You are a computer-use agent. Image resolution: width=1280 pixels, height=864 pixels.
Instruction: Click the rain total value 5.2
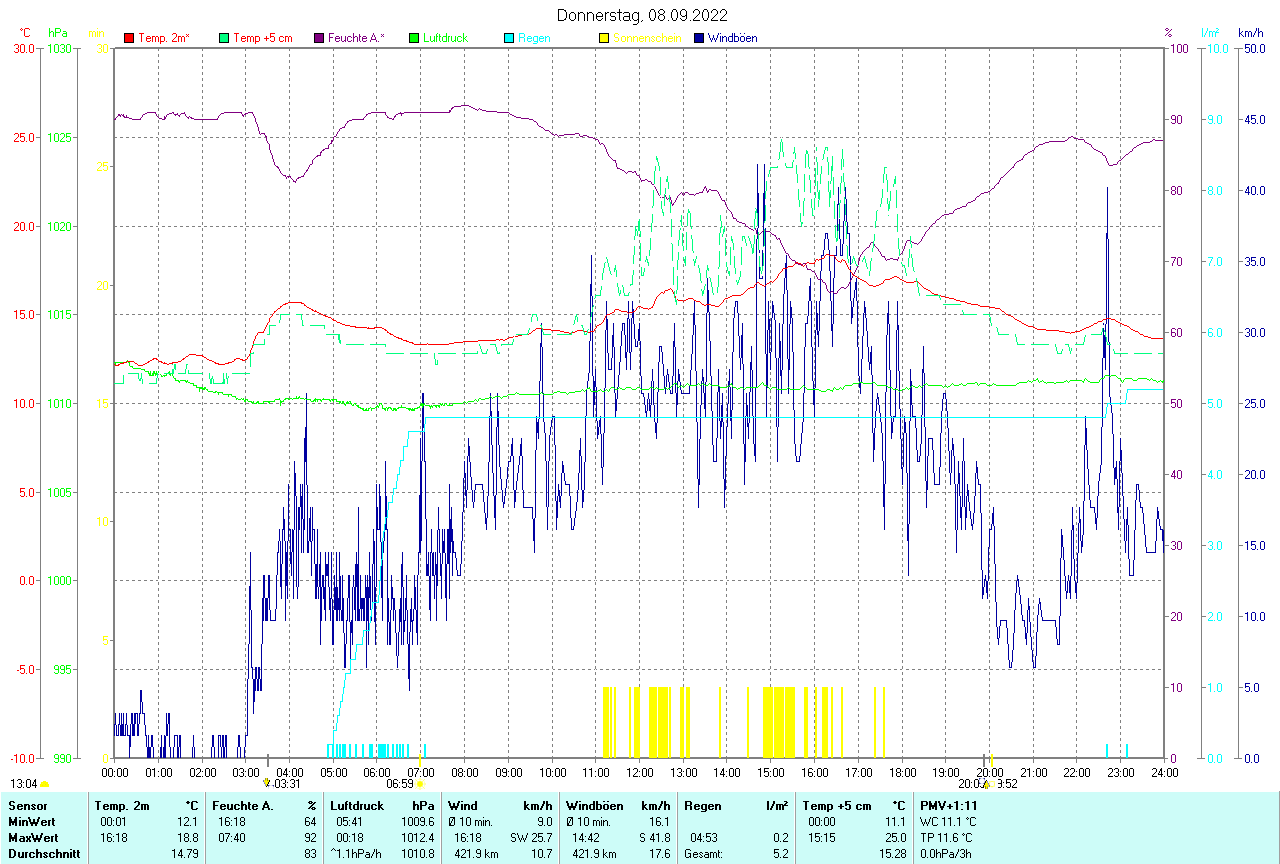click(783, 854)
